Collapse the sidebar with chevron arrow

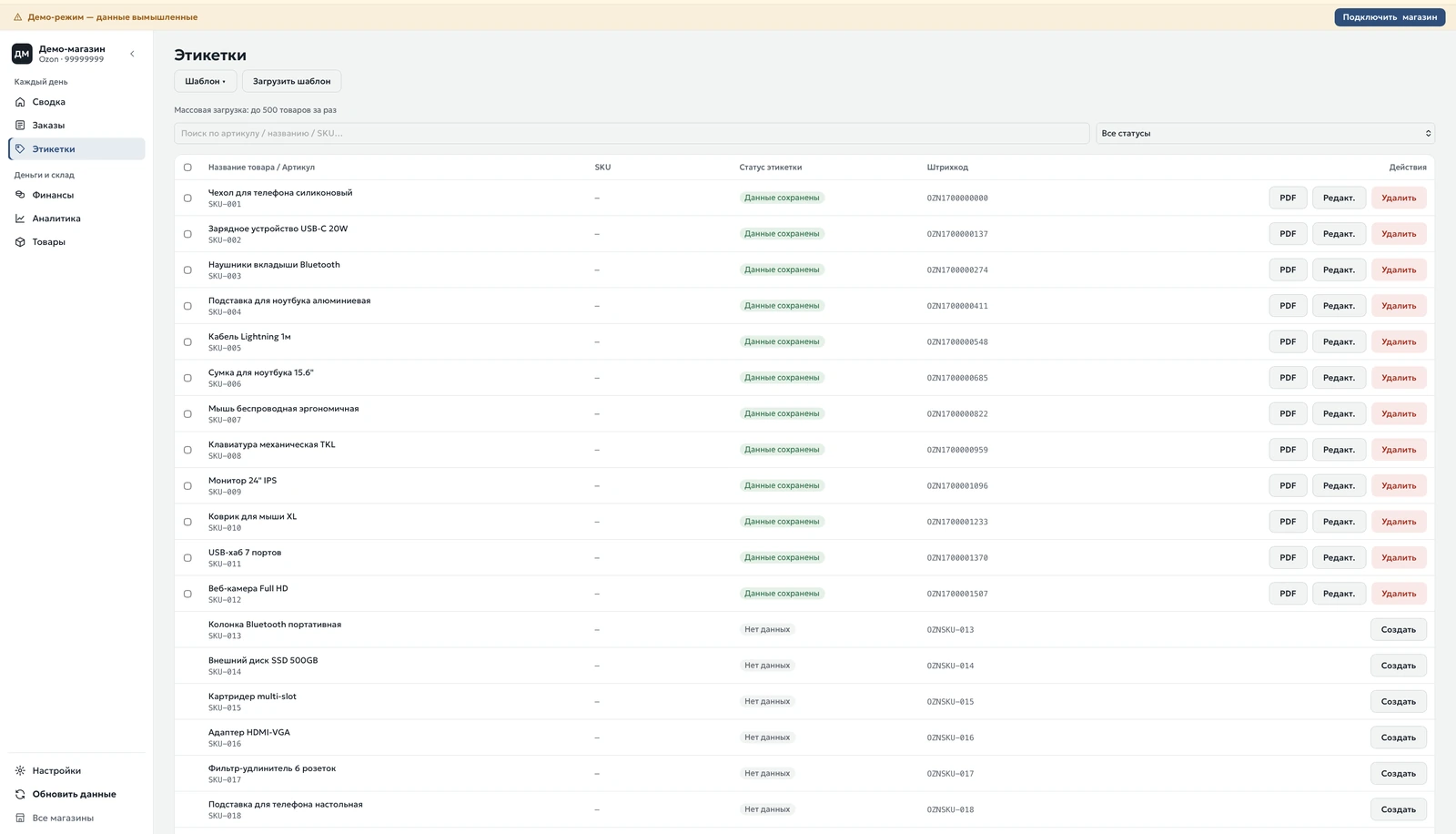click(x=132, y=54)
